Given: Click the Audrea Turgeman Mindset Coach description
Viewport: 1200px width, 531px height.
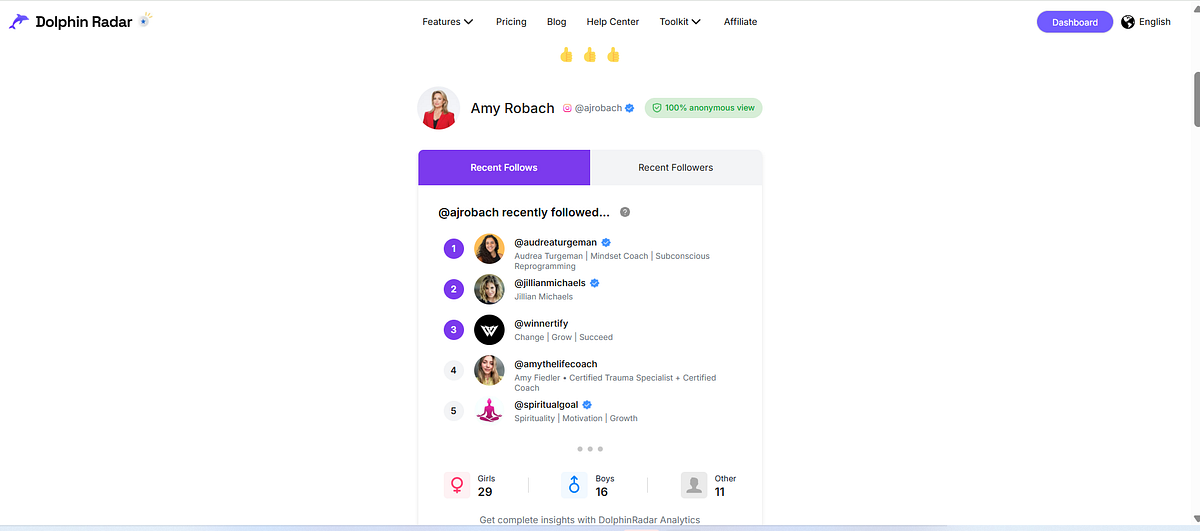Looking at the screenshot, I should (612, 261).
